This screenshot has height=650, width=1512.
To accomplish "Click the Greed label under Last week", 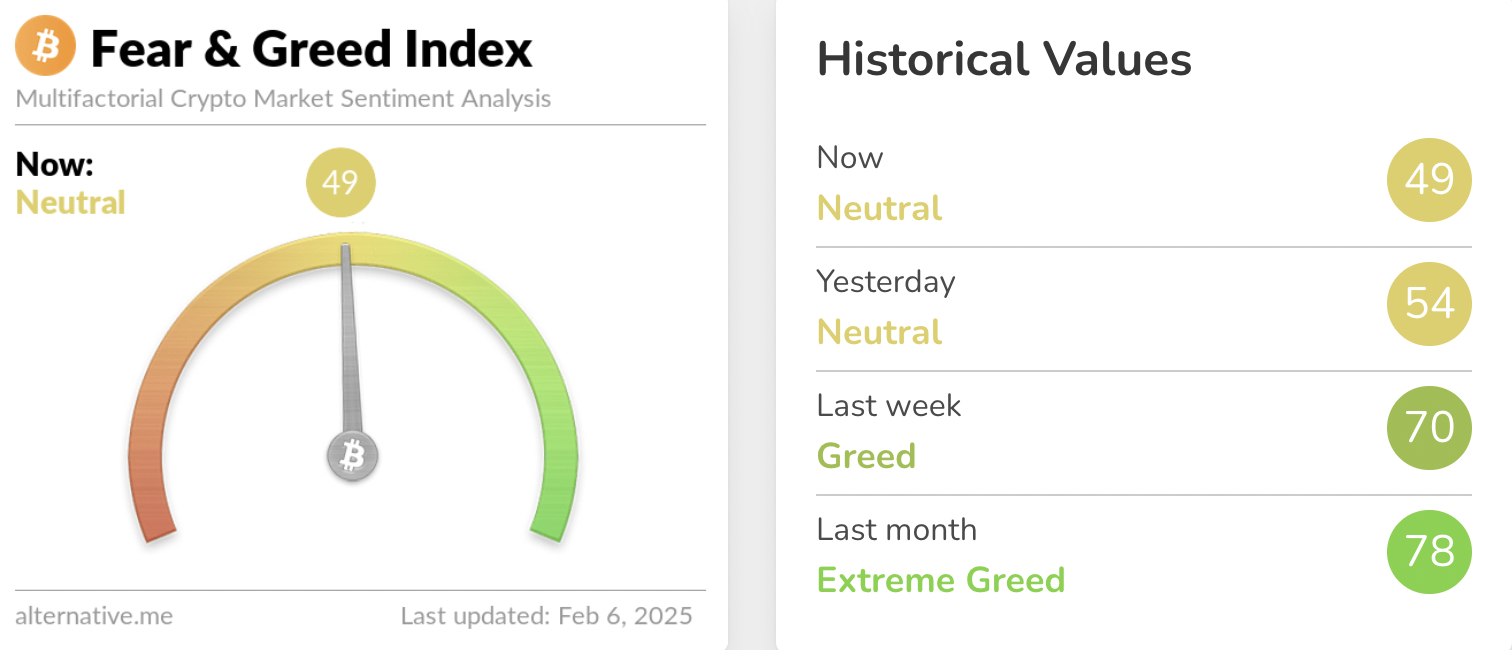I will click(x=866, y=456).
